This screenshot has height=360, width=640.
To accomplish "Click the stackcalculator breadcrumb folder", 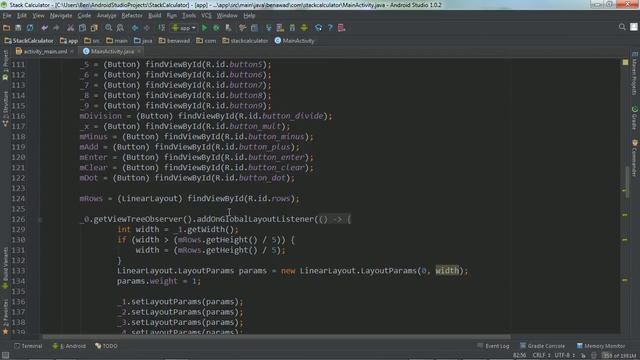I will [245, 40].
